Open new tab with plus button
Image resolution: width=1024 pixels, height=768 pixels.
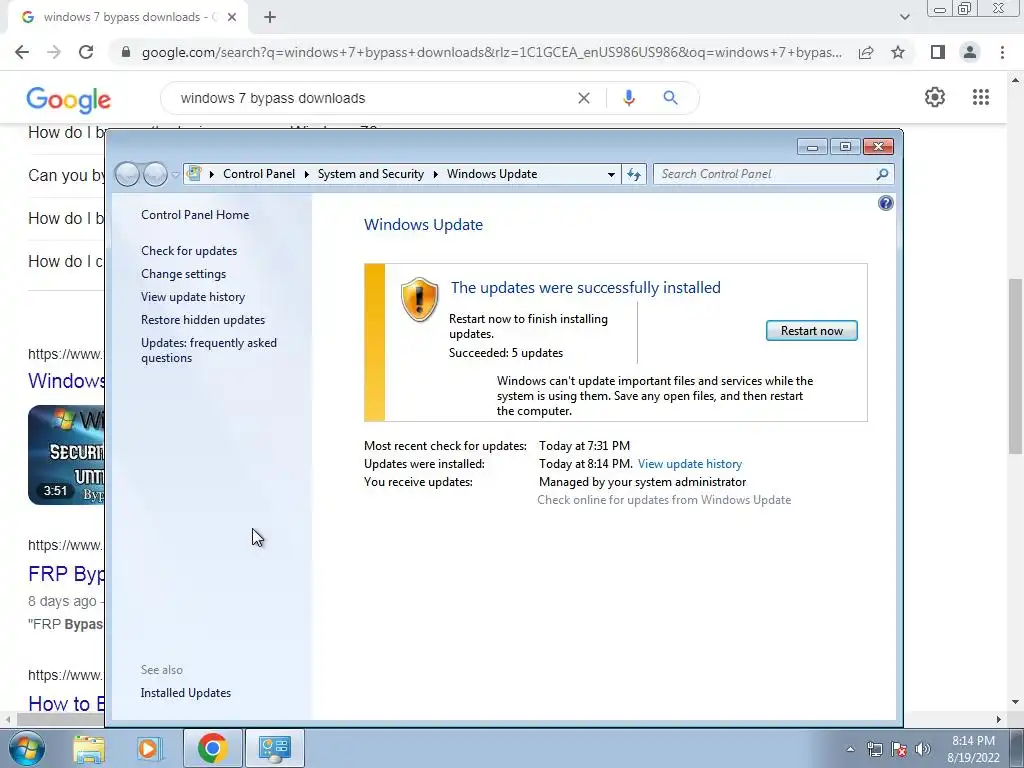(270, 18)
